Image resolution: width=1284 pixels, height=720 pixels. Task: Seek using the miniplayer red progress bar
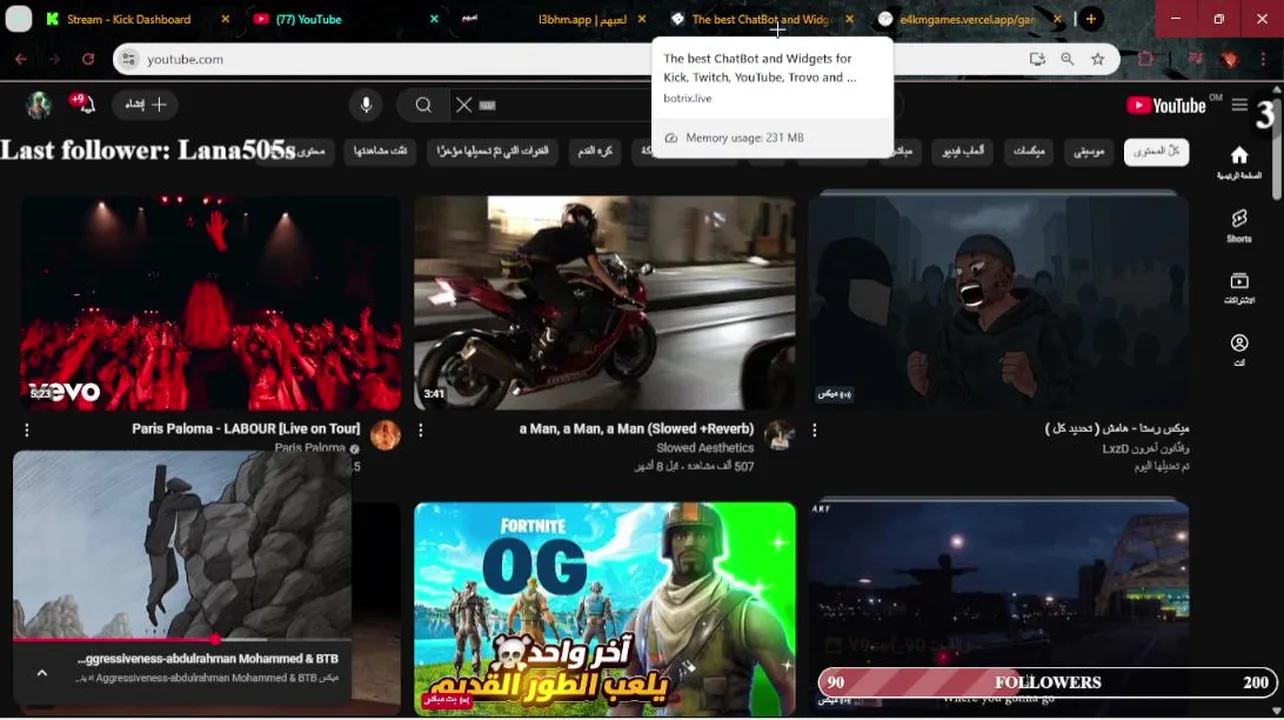[182, 639]
